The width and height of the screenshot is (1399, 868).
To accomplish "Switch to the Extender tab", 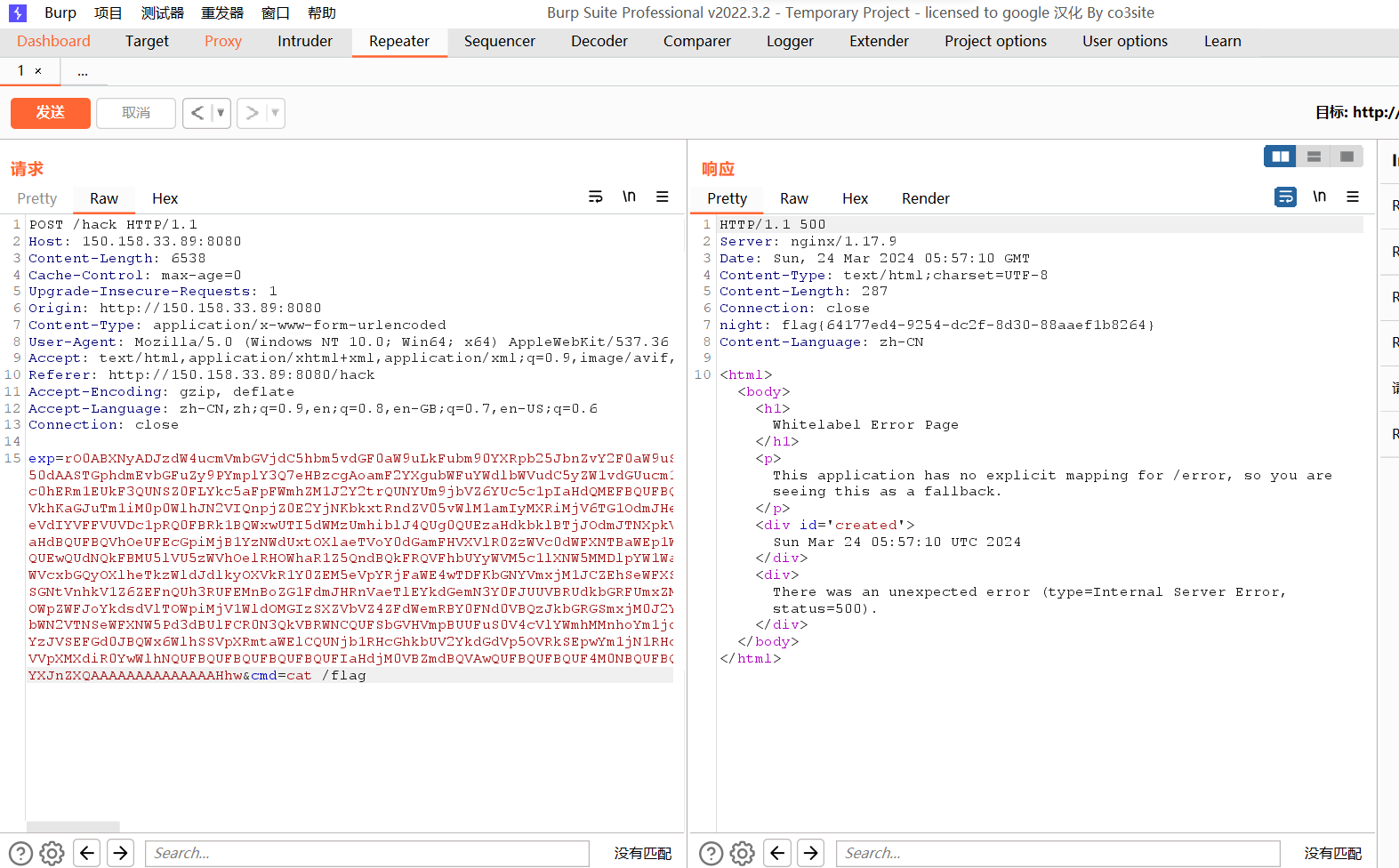I will (x=880, y=41).
